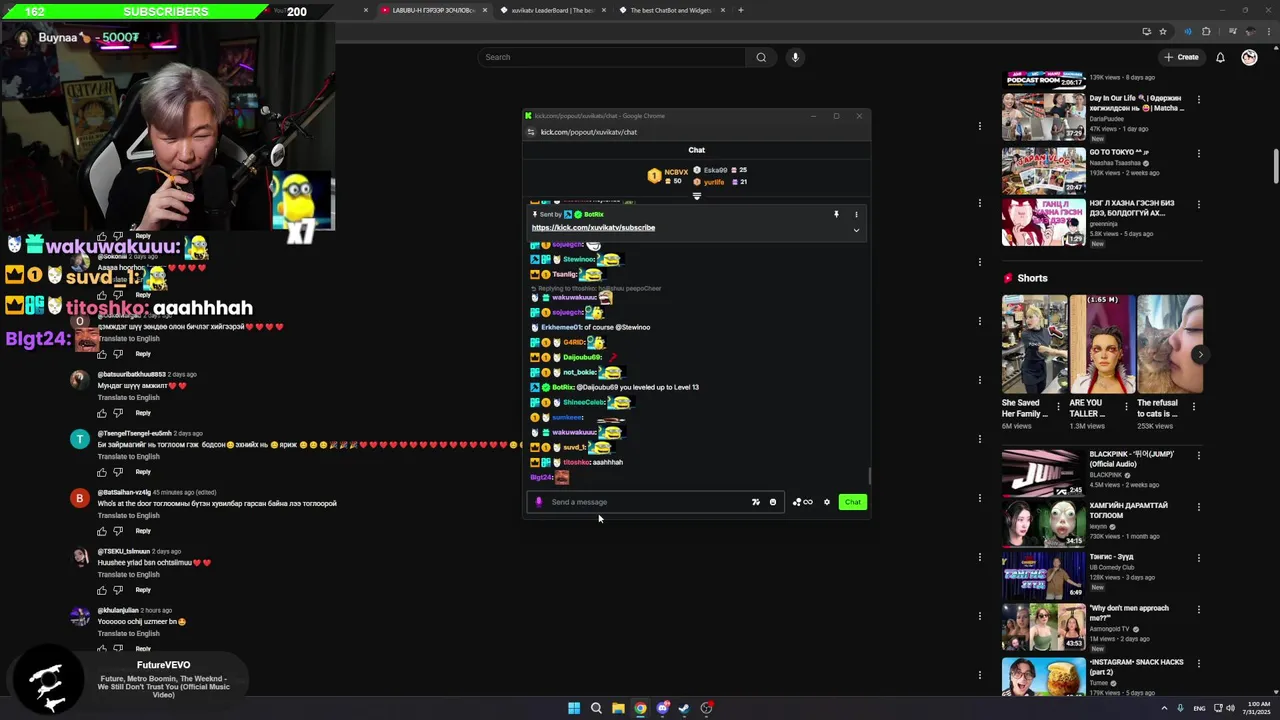
Task: Show next Shorts with the arrow button
Action: point(1200,354)
